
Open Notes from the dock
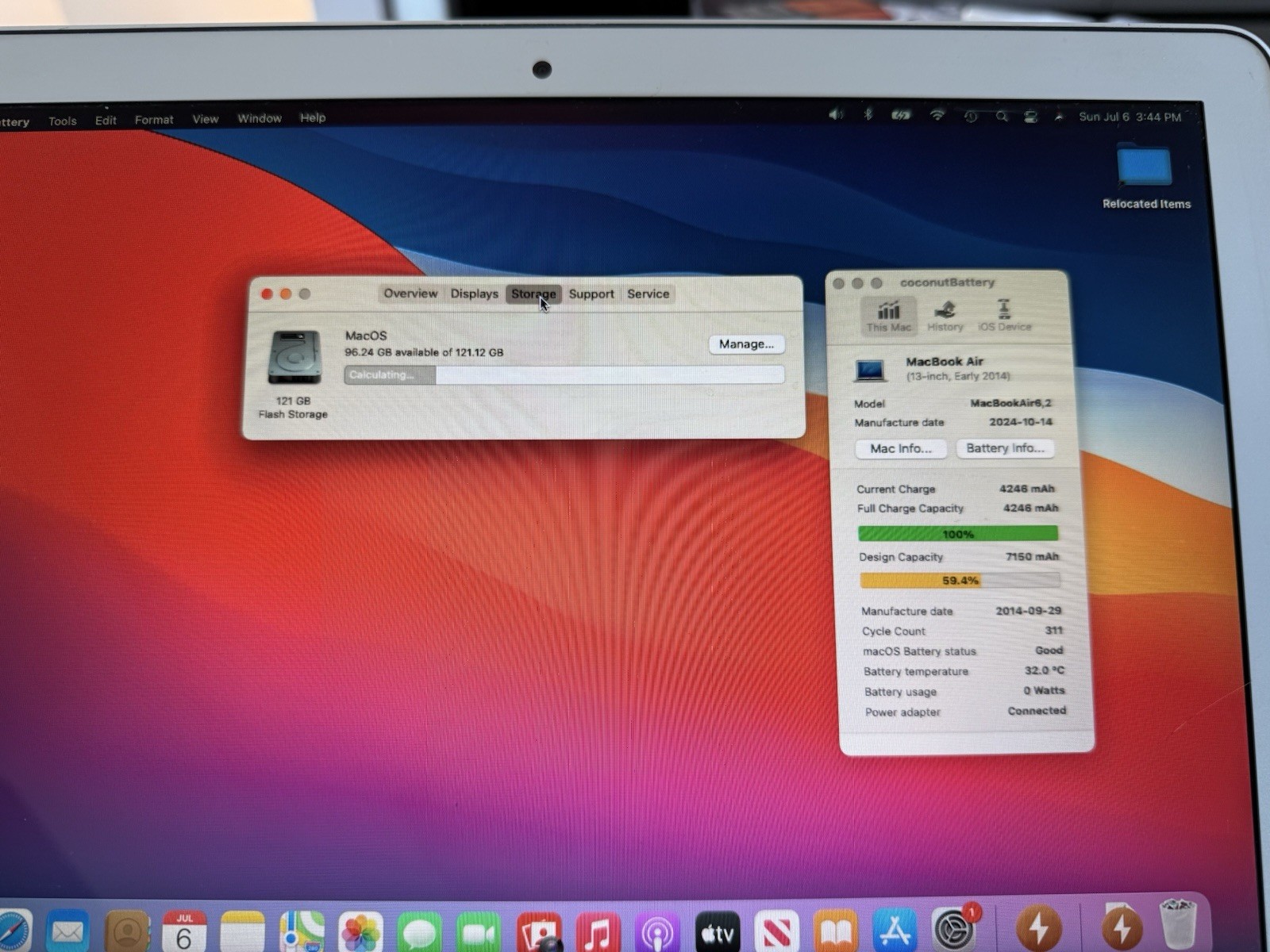pos(242,931)
